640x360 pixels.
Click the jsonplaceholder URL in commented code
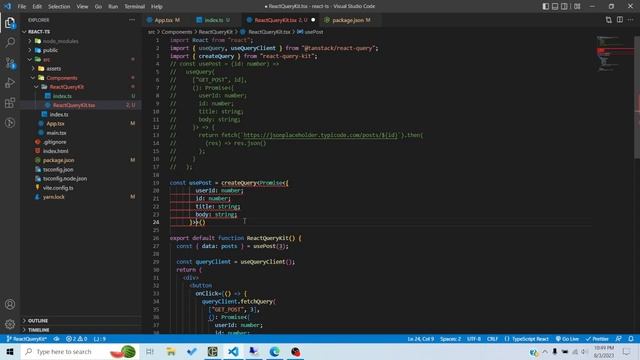320,135
